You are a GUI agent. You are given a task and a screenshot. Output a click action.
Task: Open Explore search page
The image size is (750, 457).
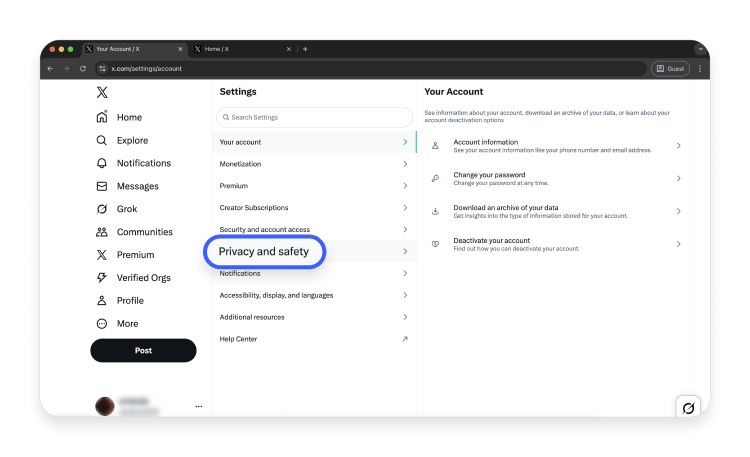click(122, 140)
